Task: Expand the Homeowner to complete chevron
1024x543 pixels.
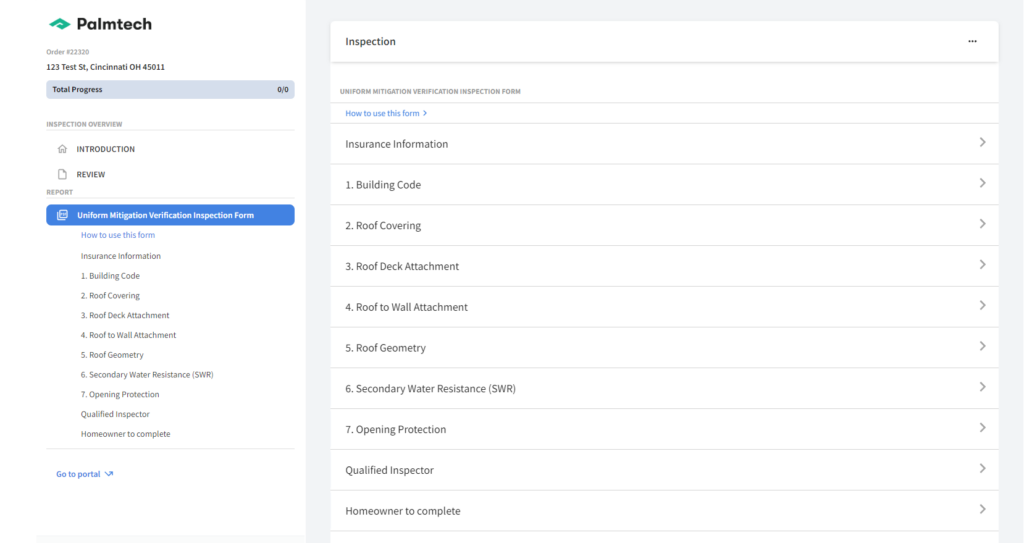Action: point(982,509)
